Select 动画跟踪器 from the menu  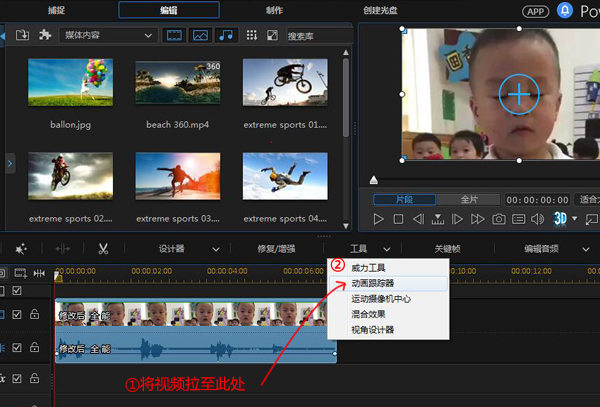(x=388, y=283)
